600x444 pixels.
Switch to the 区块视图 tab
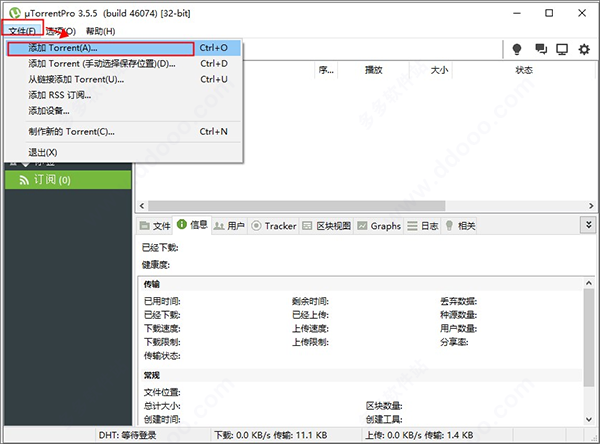(x=326, y=226)
